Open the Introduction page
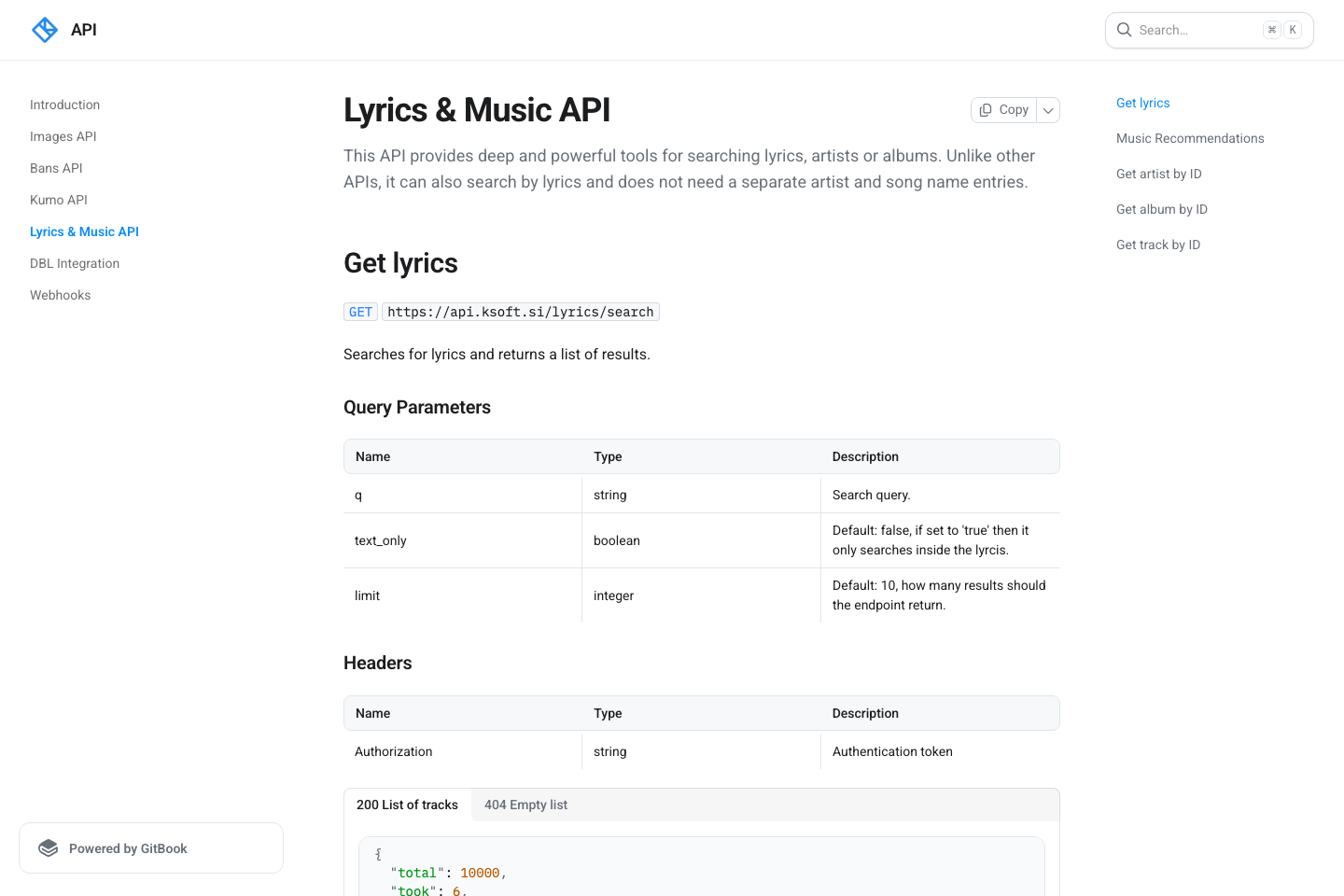The height and width of the screenshot is (896, 1344). 64,105
